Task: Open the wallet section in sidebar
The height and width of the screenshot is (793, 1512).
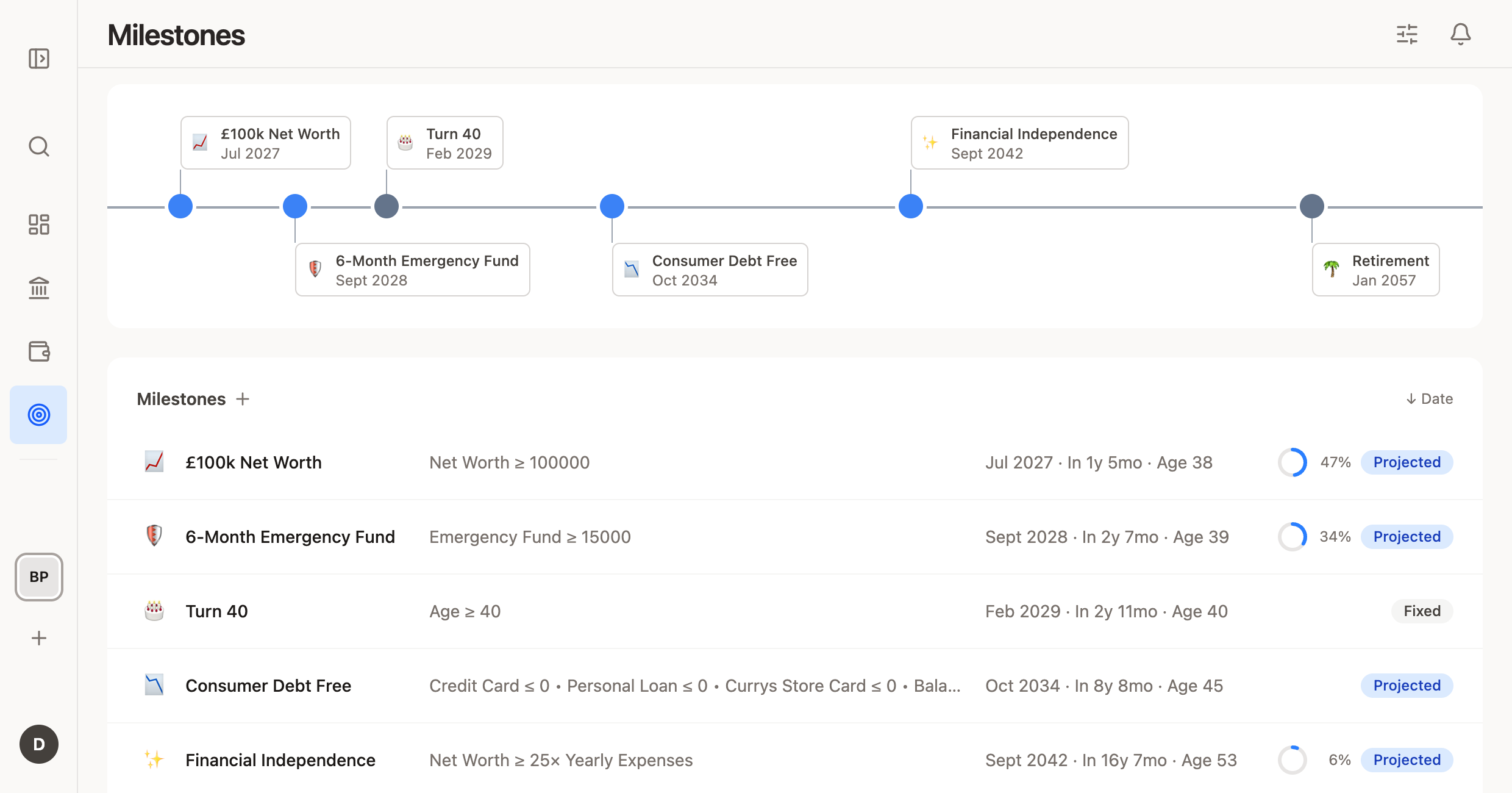Action: click(x=38, y=351)
